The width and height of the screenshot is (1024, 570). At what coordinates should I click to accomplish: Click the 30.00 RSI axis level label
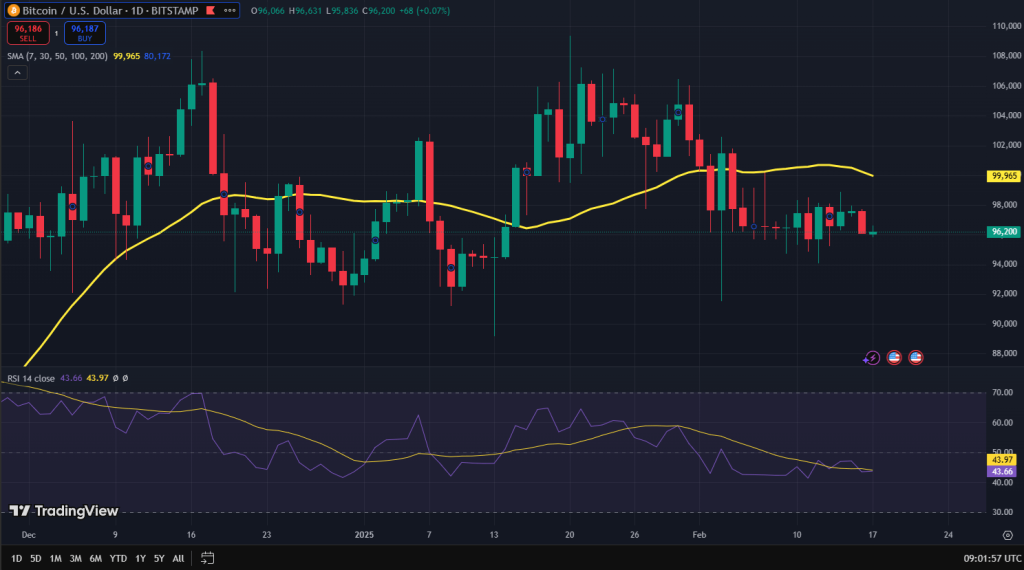[x=1002, y=513]
